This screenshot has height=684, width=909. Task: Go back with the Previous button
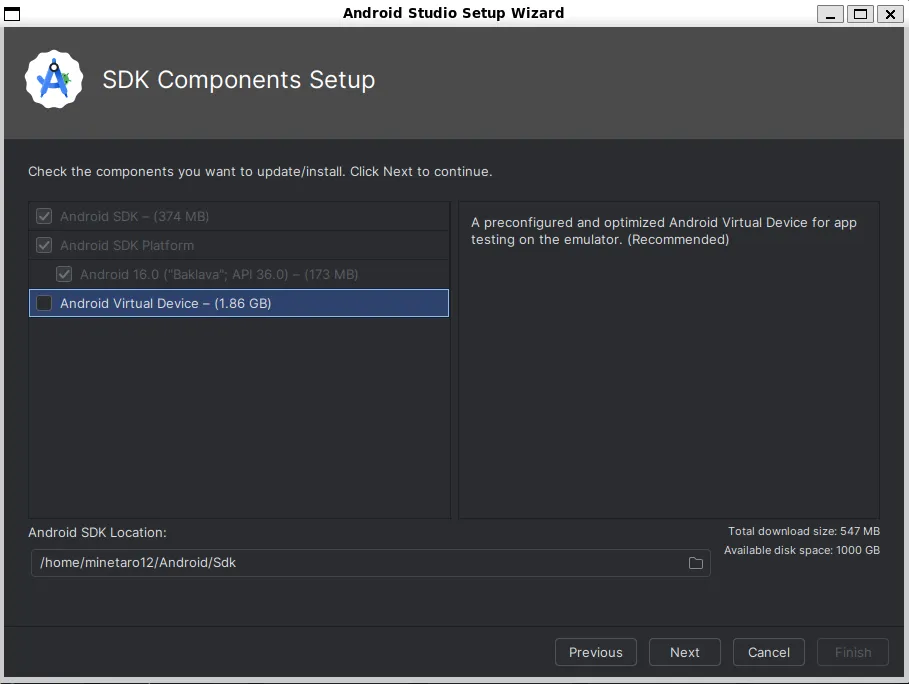(x=596, y=652)
